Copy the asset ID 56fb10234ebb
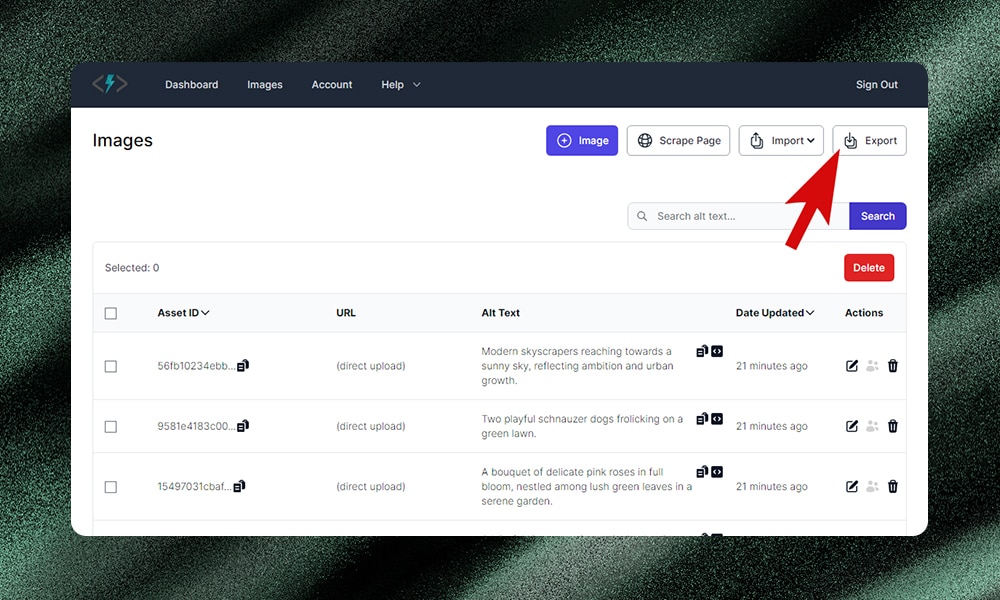 click(242, 366)
